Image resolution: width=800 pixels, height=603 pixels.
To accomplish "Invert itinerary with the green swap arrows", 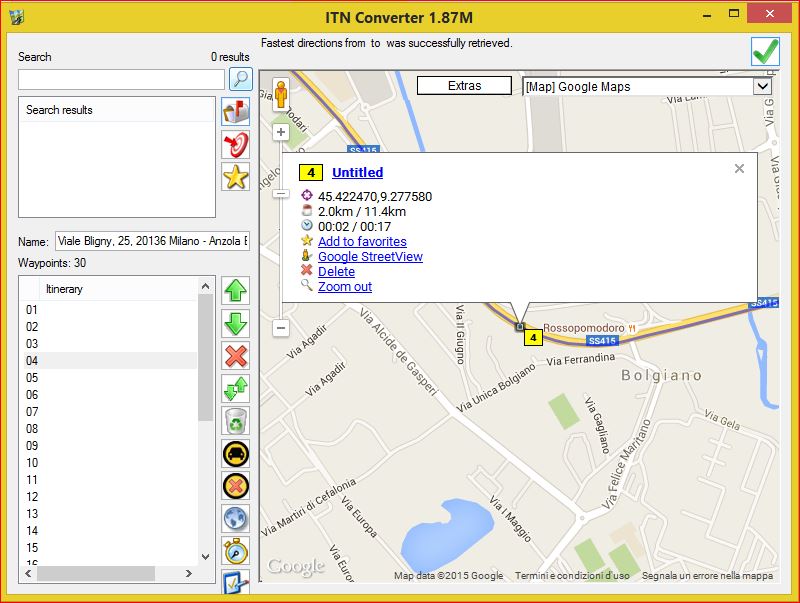I will click(x=236, y=389).
